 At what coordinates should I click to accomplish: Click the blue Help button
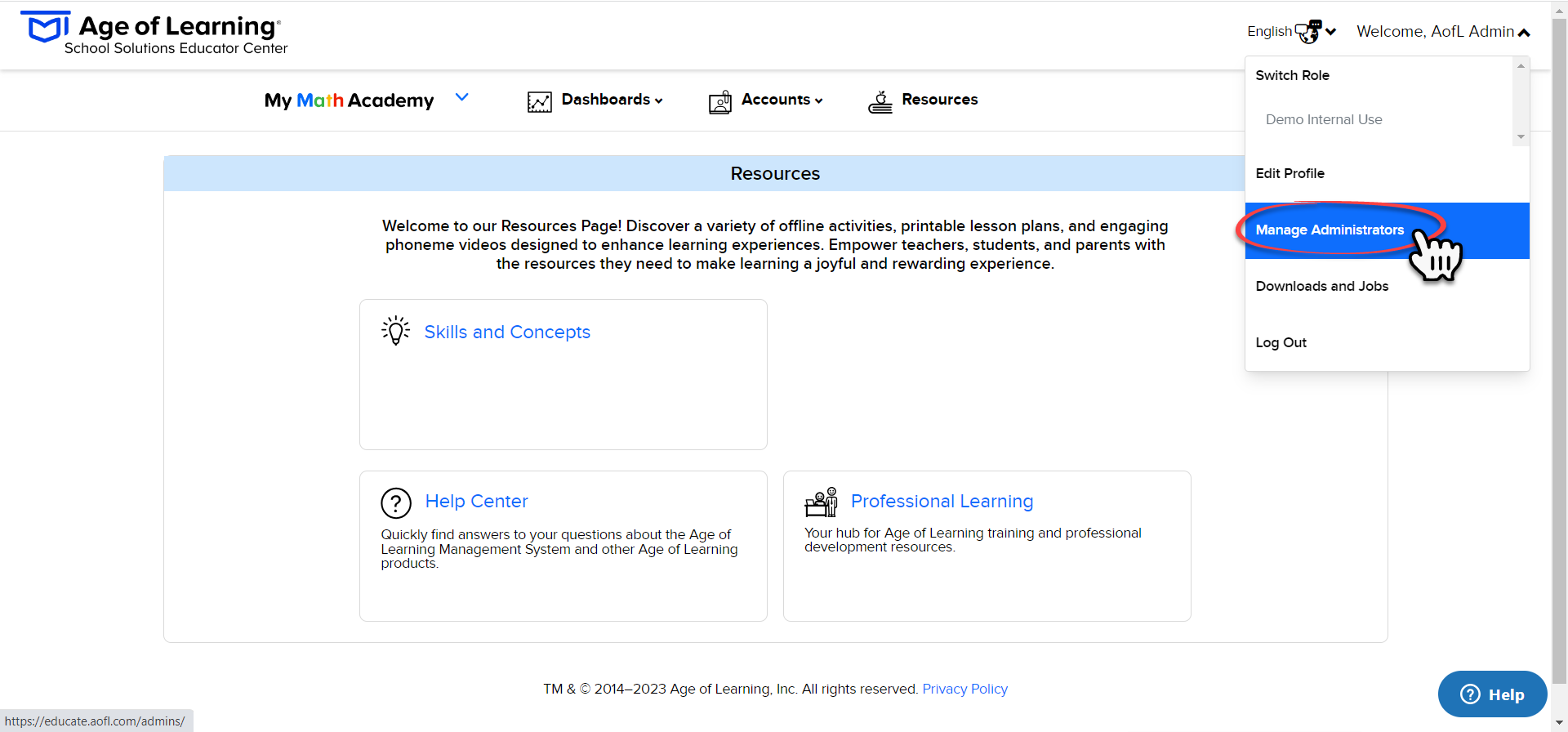click(x=1492, y=694)
